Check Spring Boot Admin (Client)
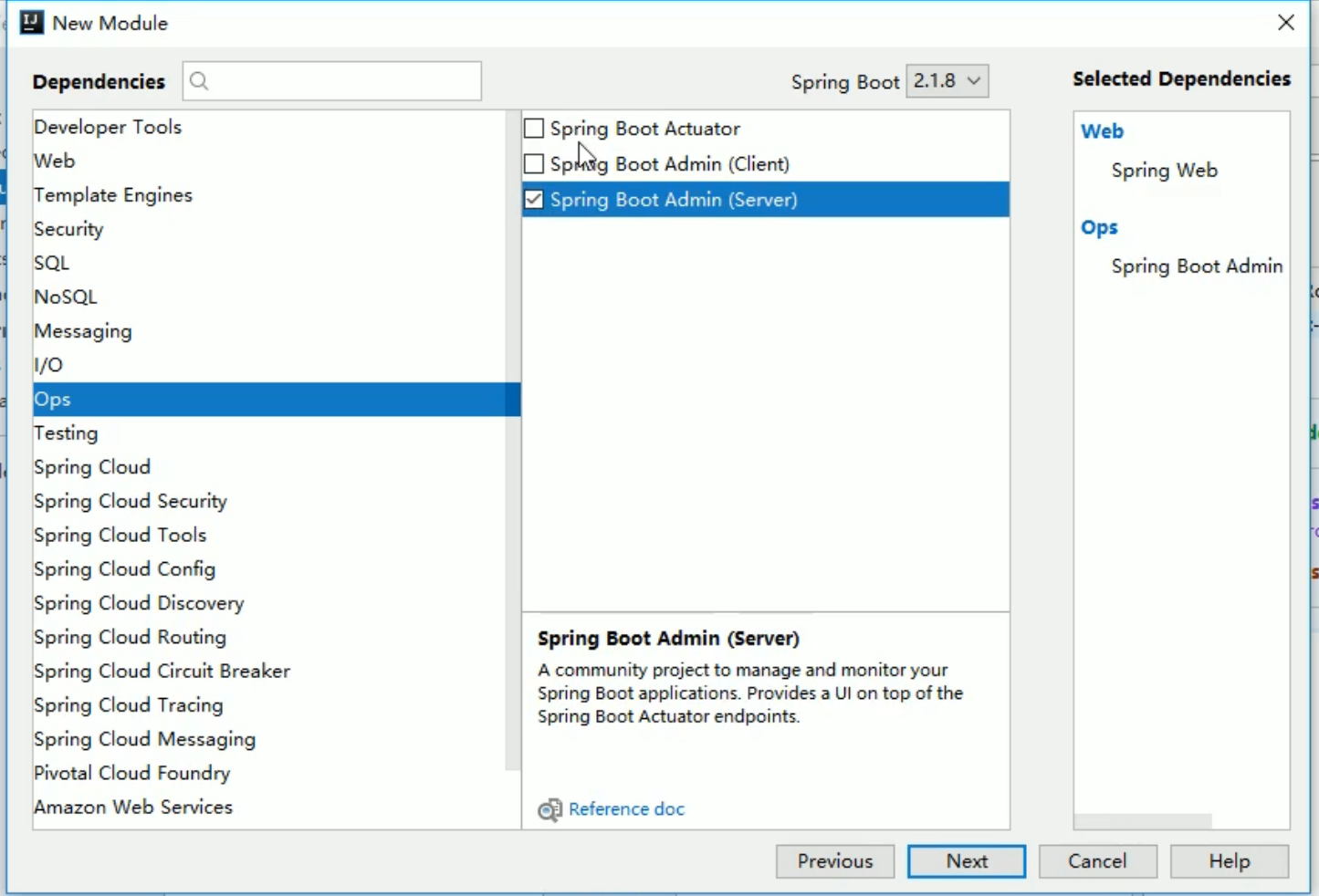The width and height of the screenshot is (1319, 896). 534,164
